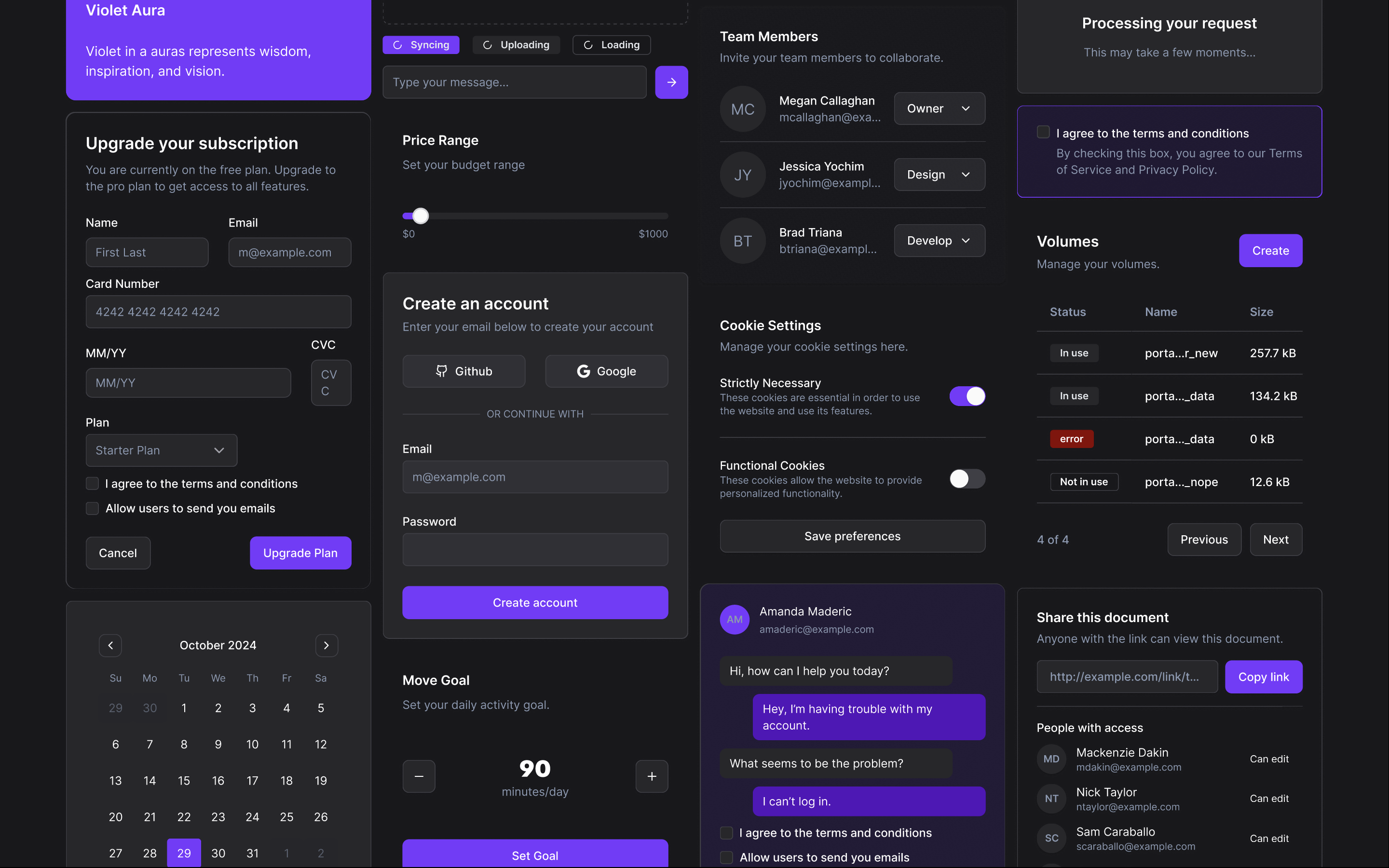
Task: Click the send message arrow button
Action: (671, 82)
